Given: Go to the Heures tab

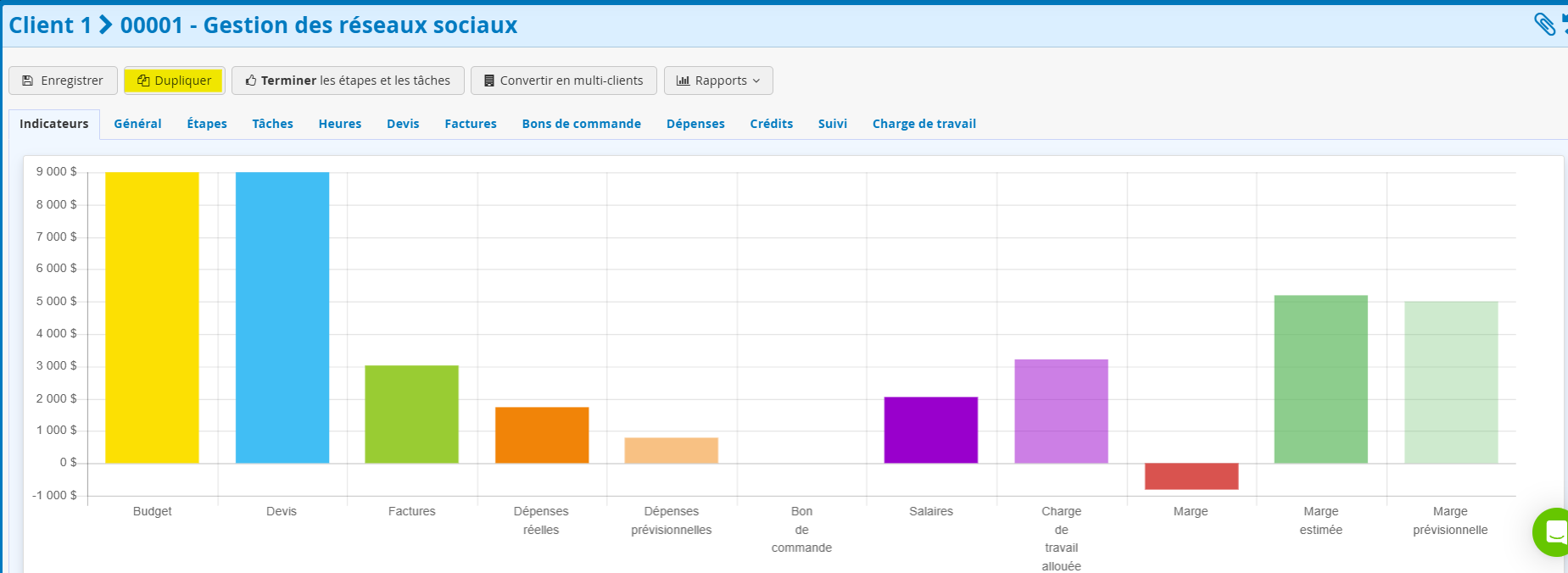Looking at the screenshot, I should point(339,124).
